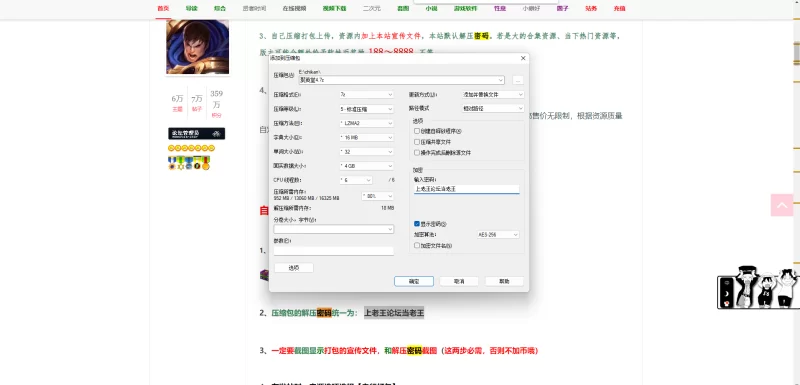
Task: Toggle the compress shared files checkbox
Action: click(x=417, y=142)
